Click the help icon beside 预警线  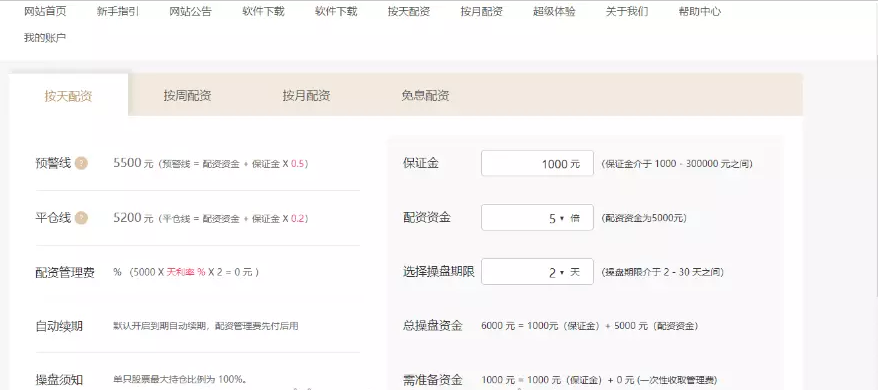click(81, 164)
